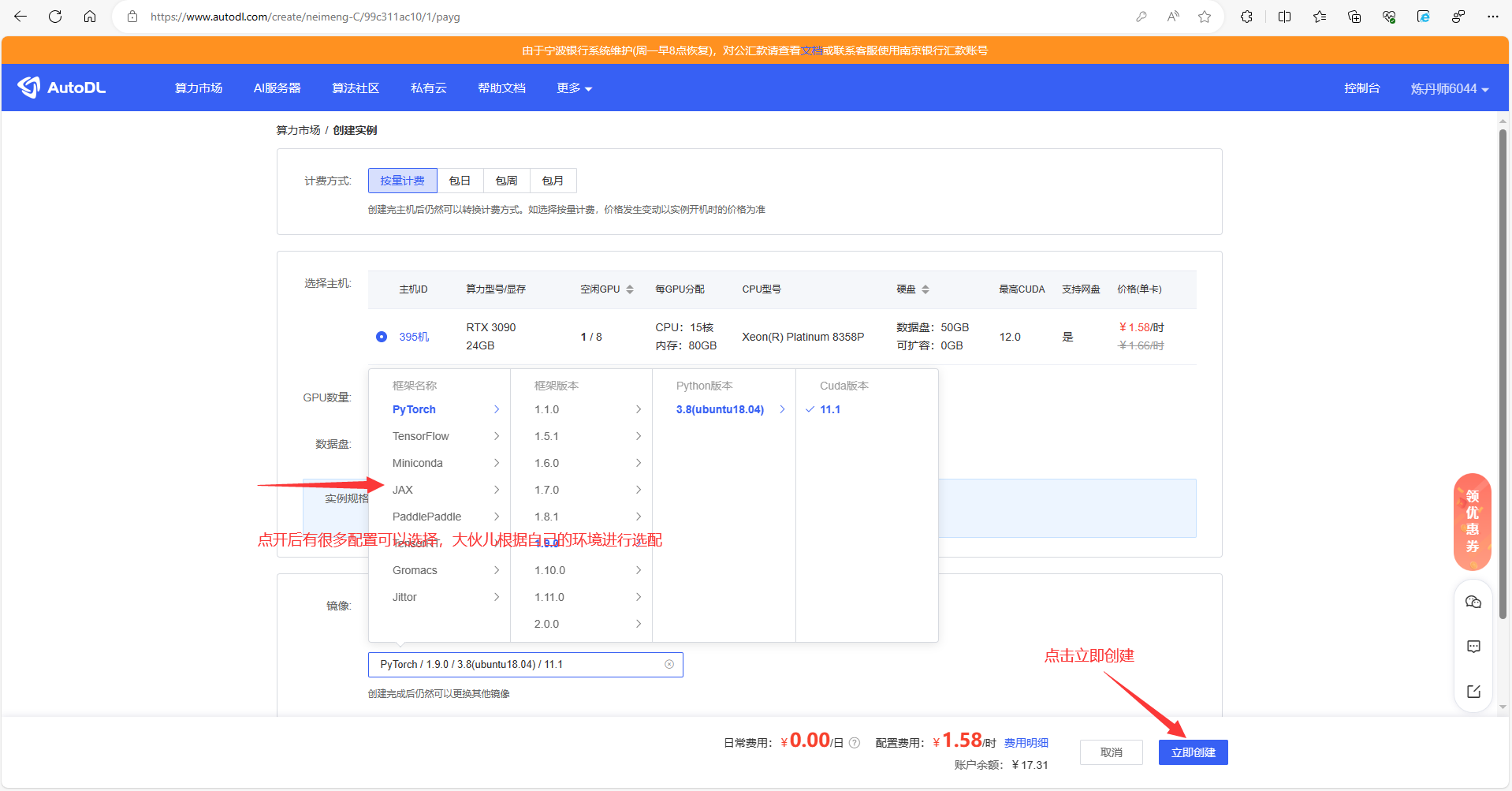The image size is (1512, 791).
Task: Open the password key icon
Action: pyautogui.click(x=1141, y=17)
